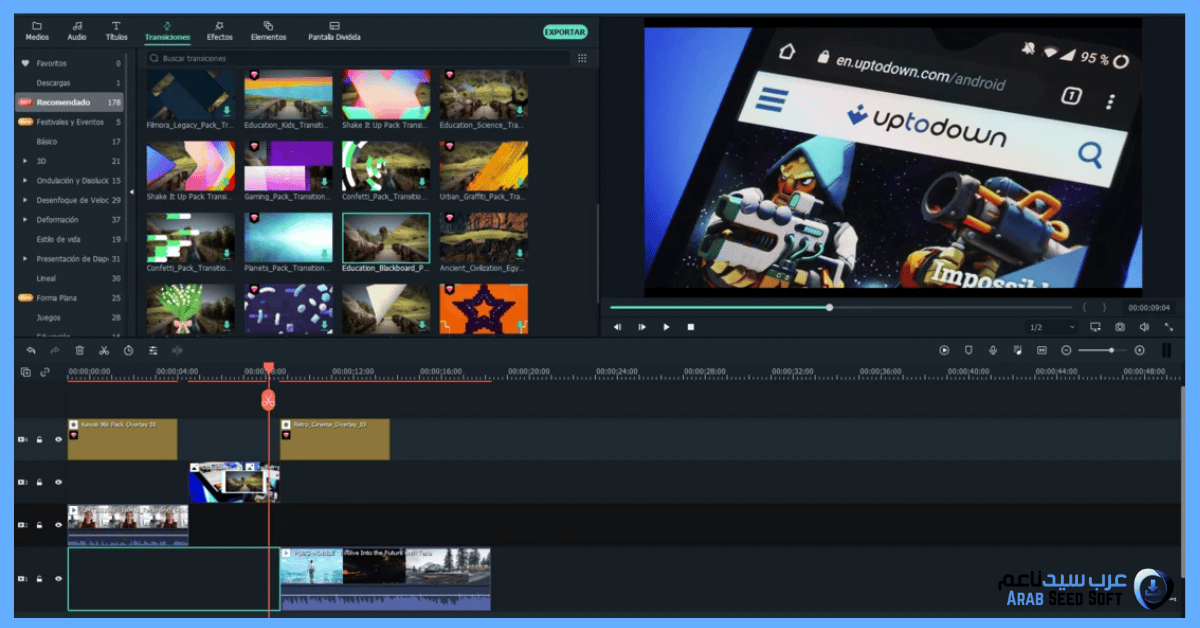Image resolution: width=1200 pixels, height=628 pixels.
Task: Split clip using scissors toolbar icon
Action: click(104, 350)
